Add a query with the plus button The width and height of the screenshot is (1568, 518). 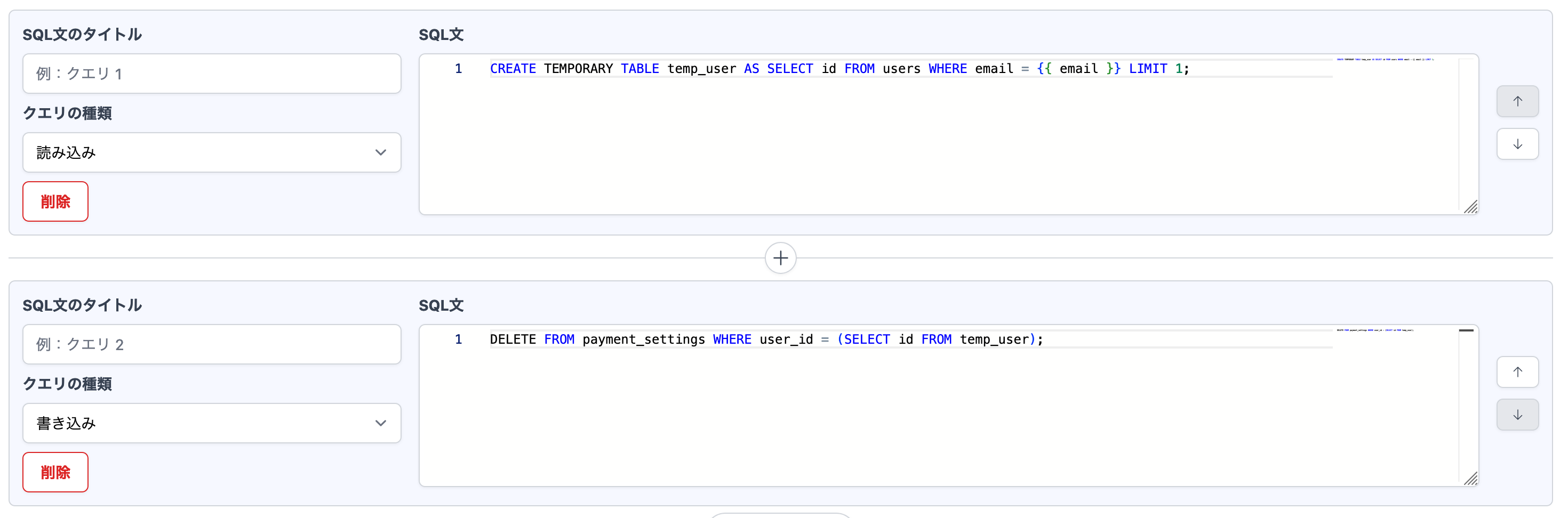pos(780,258)
